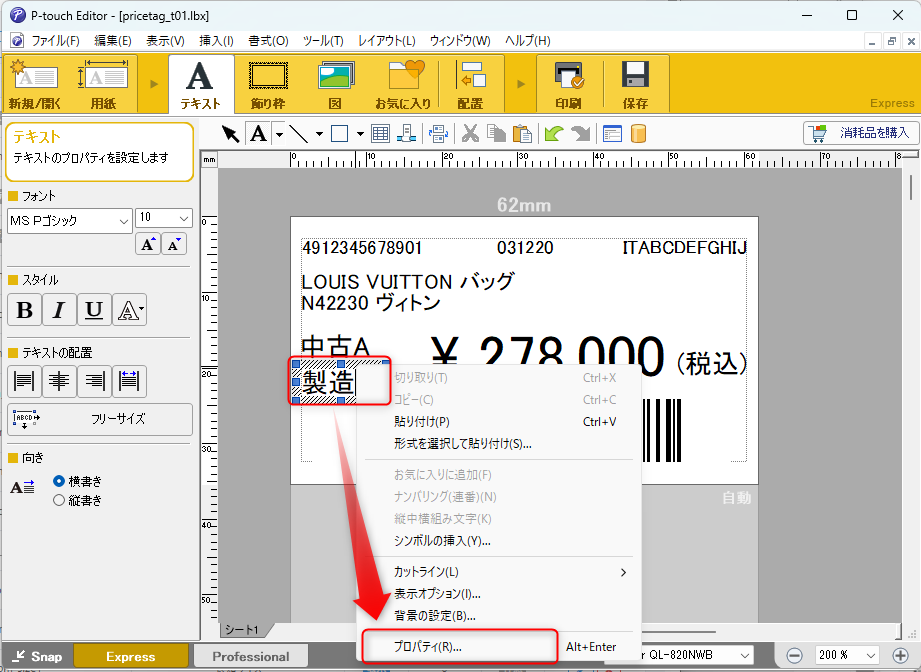This screenshot has height=672, width=921.
Task: Zoom in with the plus button
Action: (x=900, y=656)
